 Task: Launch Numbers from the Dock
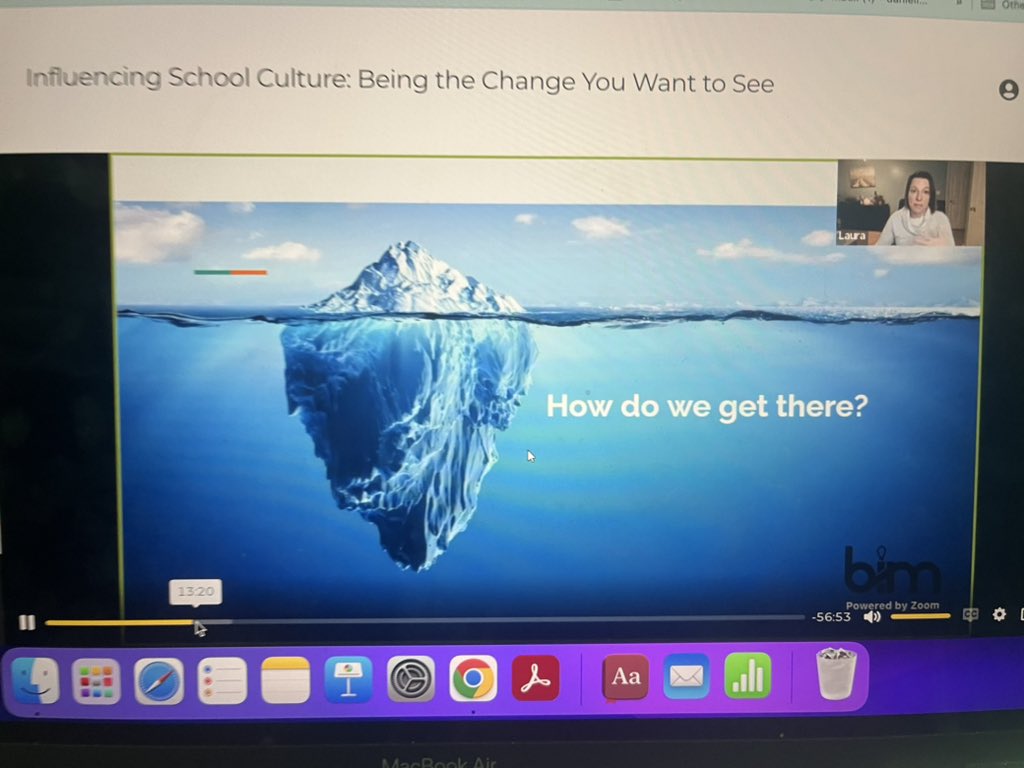tap(748, 675)
